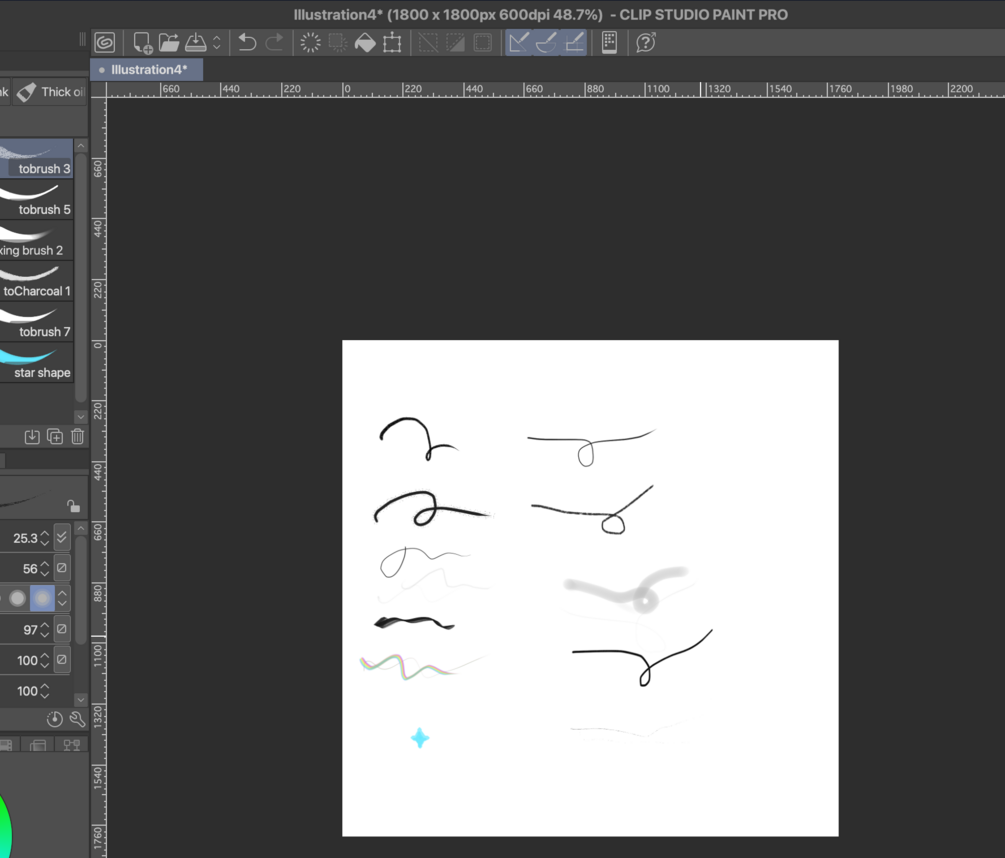Open the Clip Studio launcher icon
Image resolution: width=1005 pixels, height=858 pixels.
(x=104, y=42)
